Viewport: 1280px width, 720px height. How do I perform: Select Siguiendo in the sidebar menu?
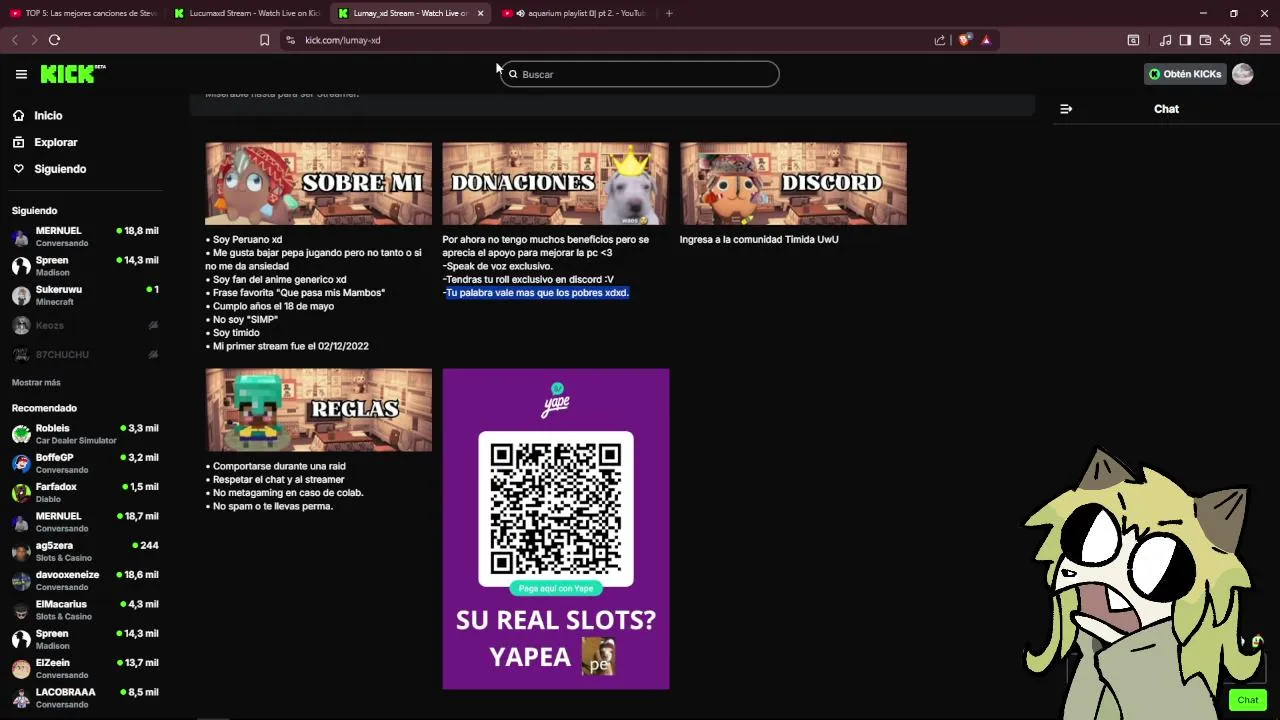click(x=60, y=169)
